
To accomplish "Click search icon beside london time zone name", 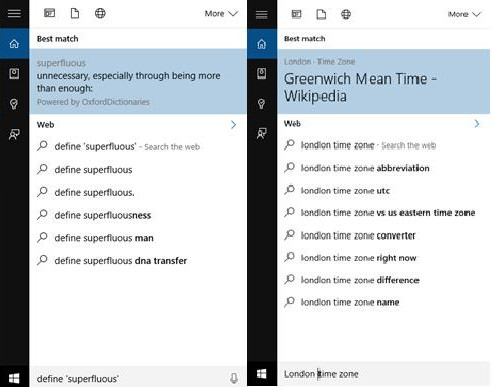I will point(290,302).
